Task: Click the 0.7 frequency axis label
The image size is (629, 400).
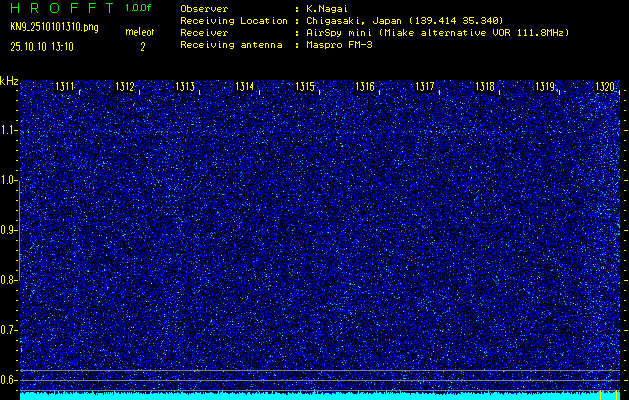Action: point(9,330)
